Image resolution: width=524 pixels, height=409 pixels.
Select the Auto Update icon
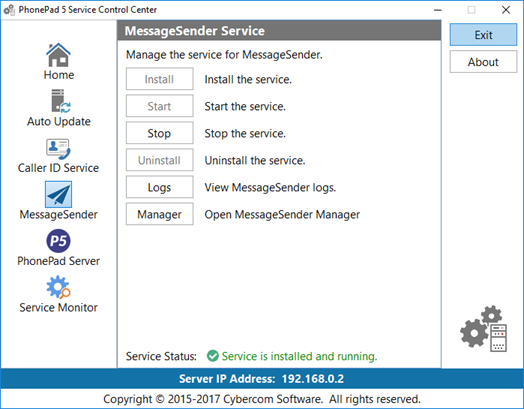tap(60, 101)
